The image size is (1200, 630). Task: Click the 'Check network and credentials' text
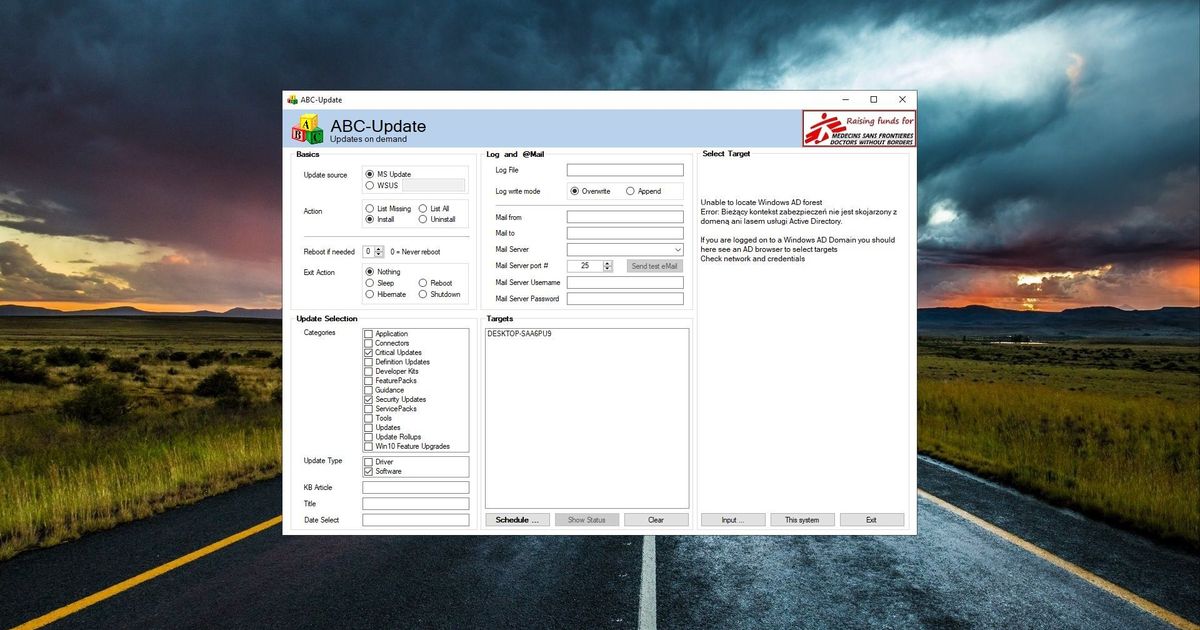[x=753, y=259]
